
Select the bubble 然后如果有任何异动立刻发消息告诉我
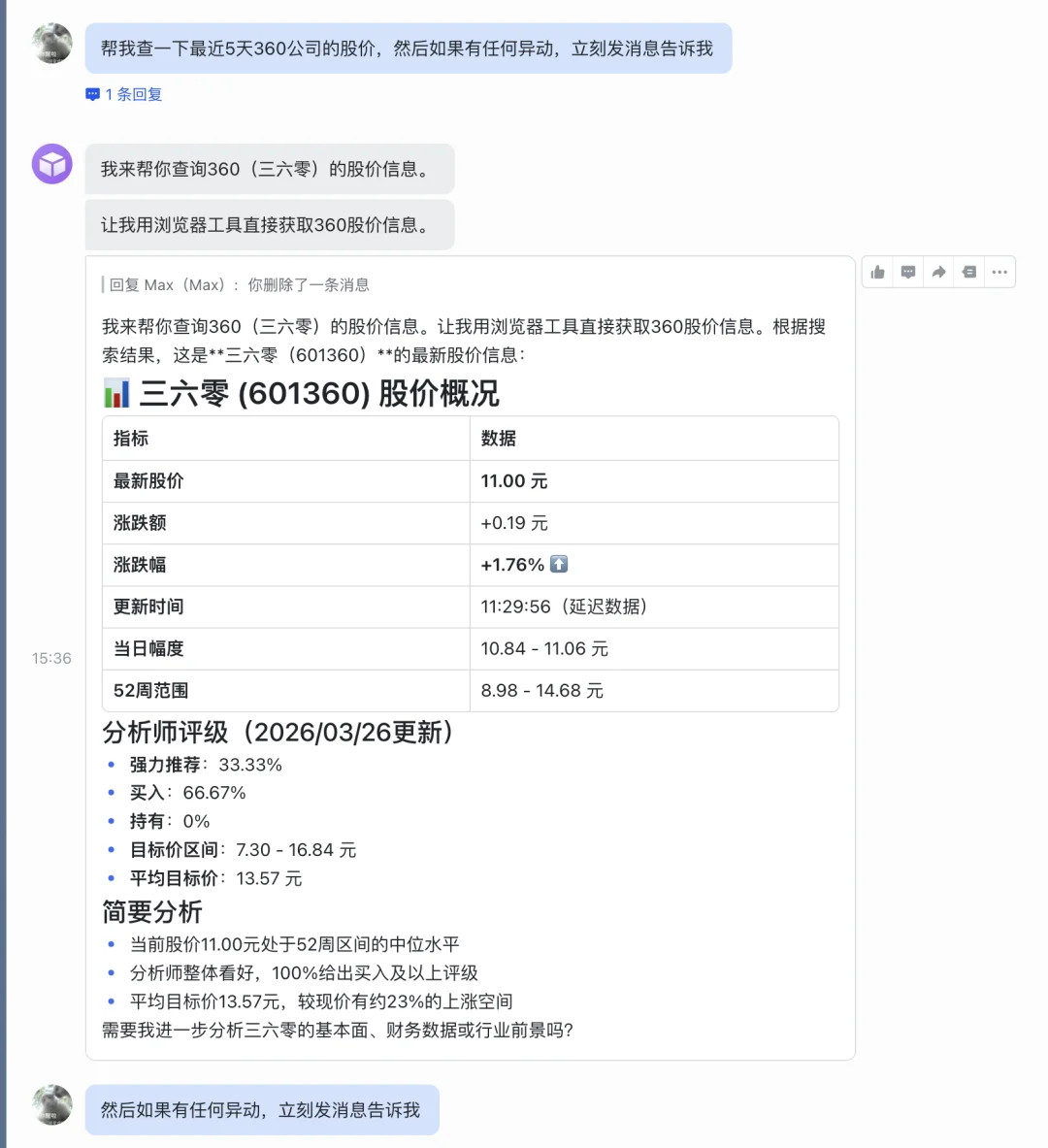point(263,1109)
